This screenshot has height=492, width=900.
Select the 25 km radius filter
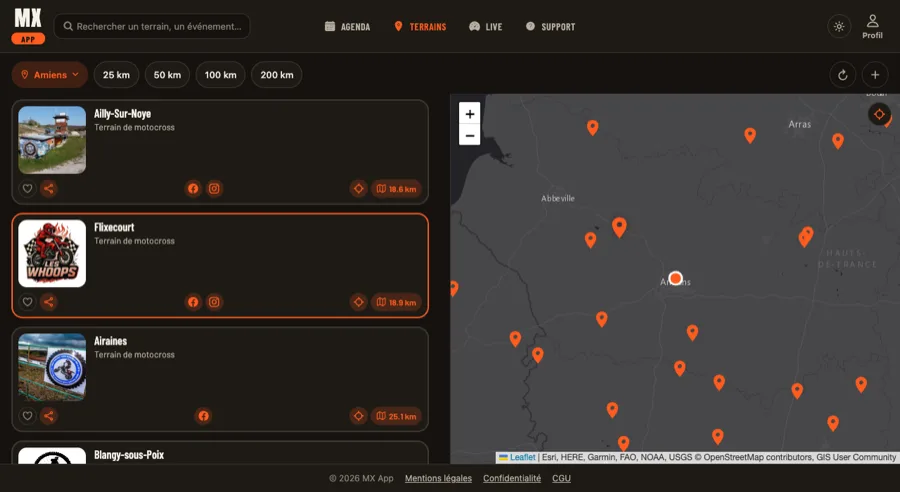(117, 75)
